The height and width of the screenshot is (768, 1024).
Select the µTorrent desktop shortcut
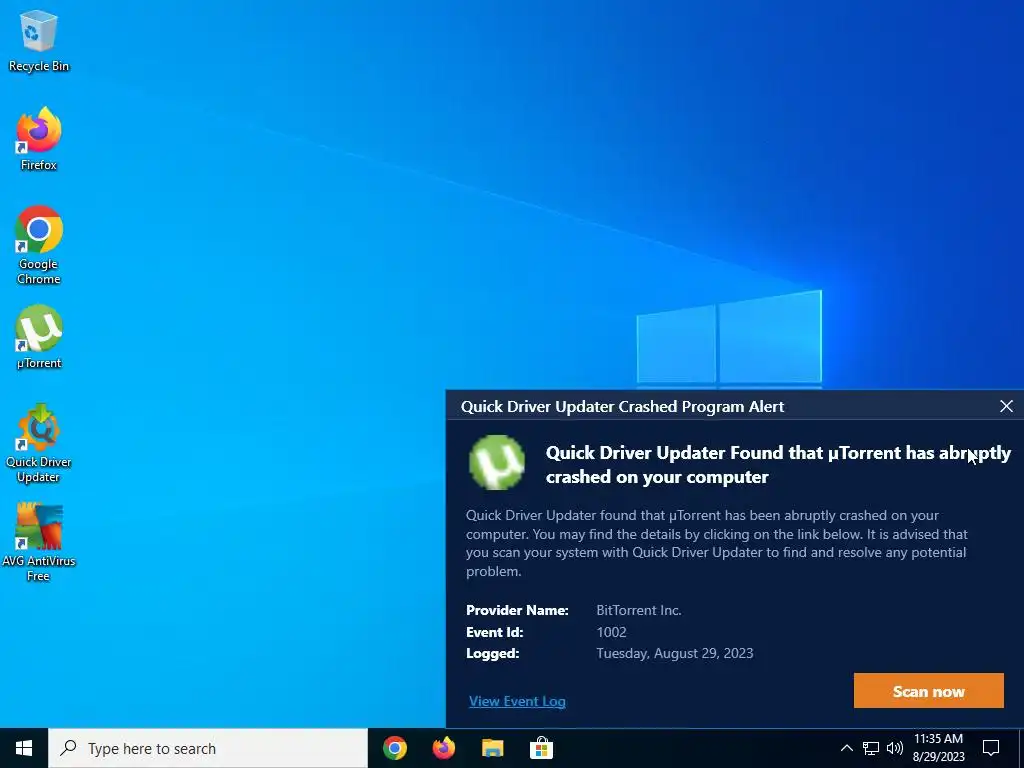(x=39, y=337)
